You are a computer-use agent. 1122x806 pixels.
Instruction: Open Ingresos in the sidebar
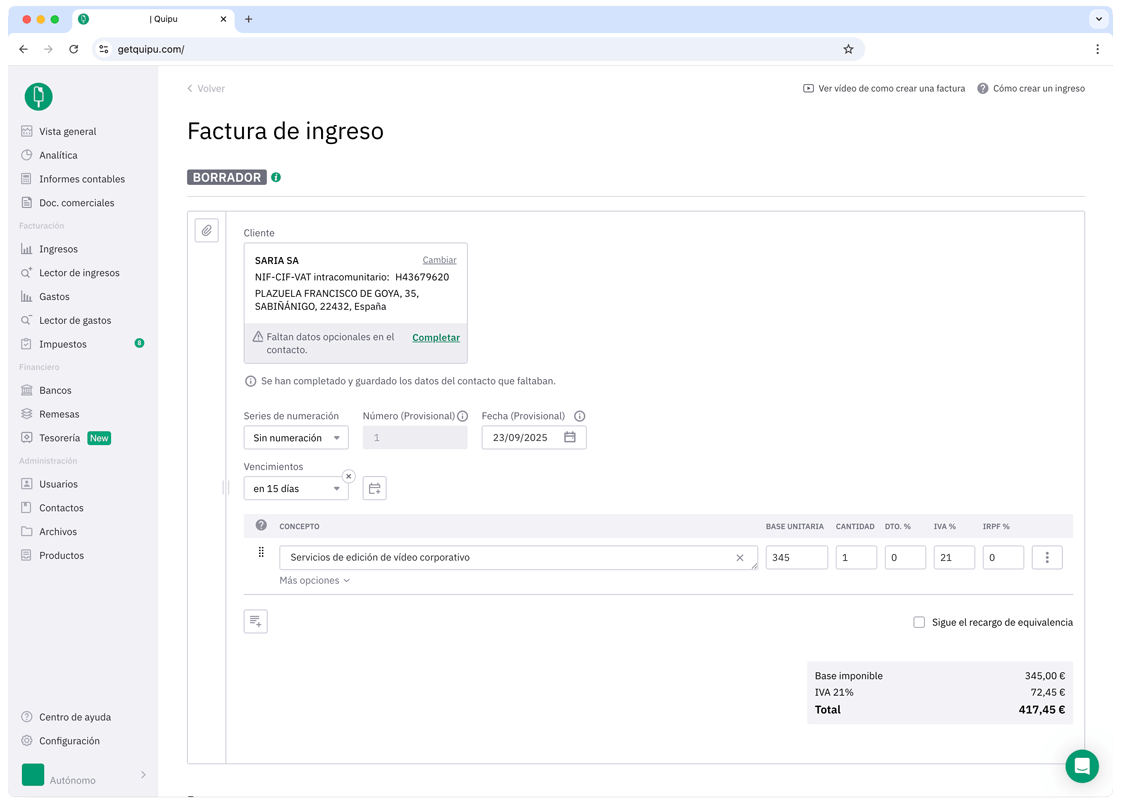click(x=58, y=249)
